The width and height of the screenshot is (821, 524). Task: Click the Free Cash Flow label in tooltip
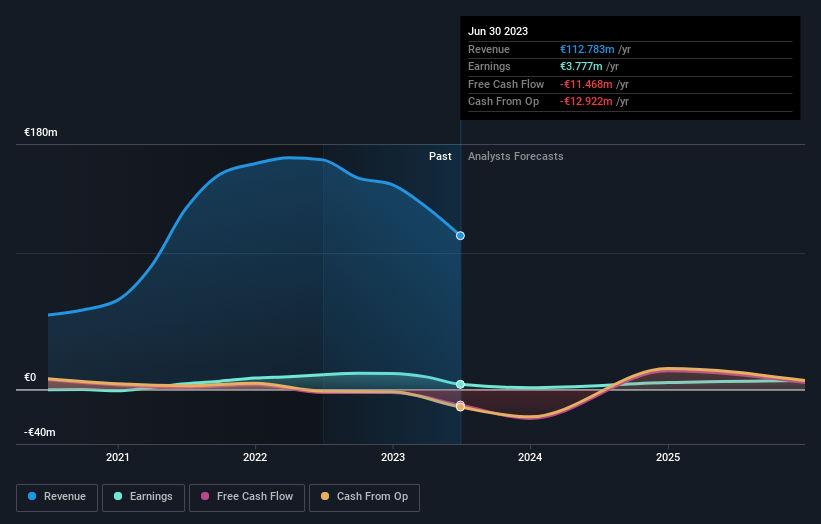tap(506, 84)
